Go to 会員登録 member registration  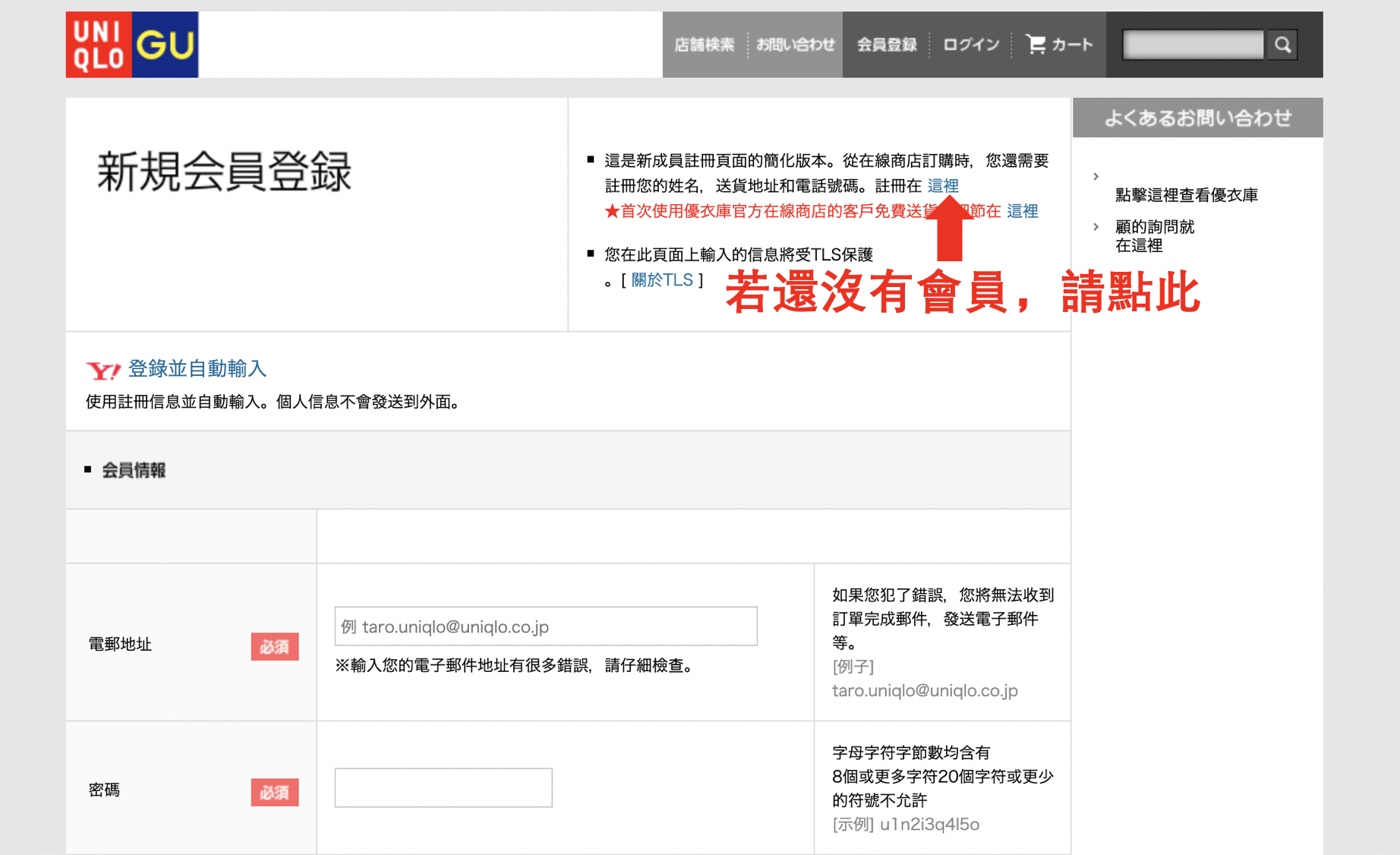pyautogui.click(x=887, y=45)
